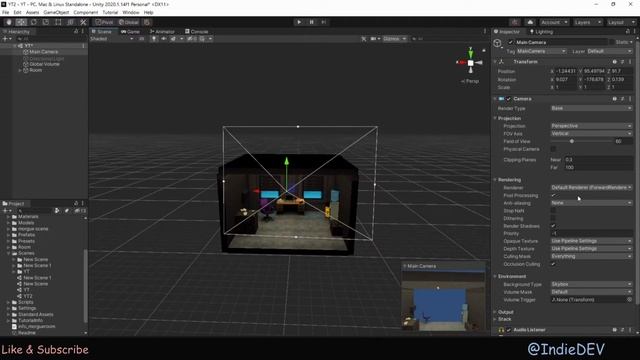Open the Gizmos dropdown
640x360 pixels.
(394, 39)
